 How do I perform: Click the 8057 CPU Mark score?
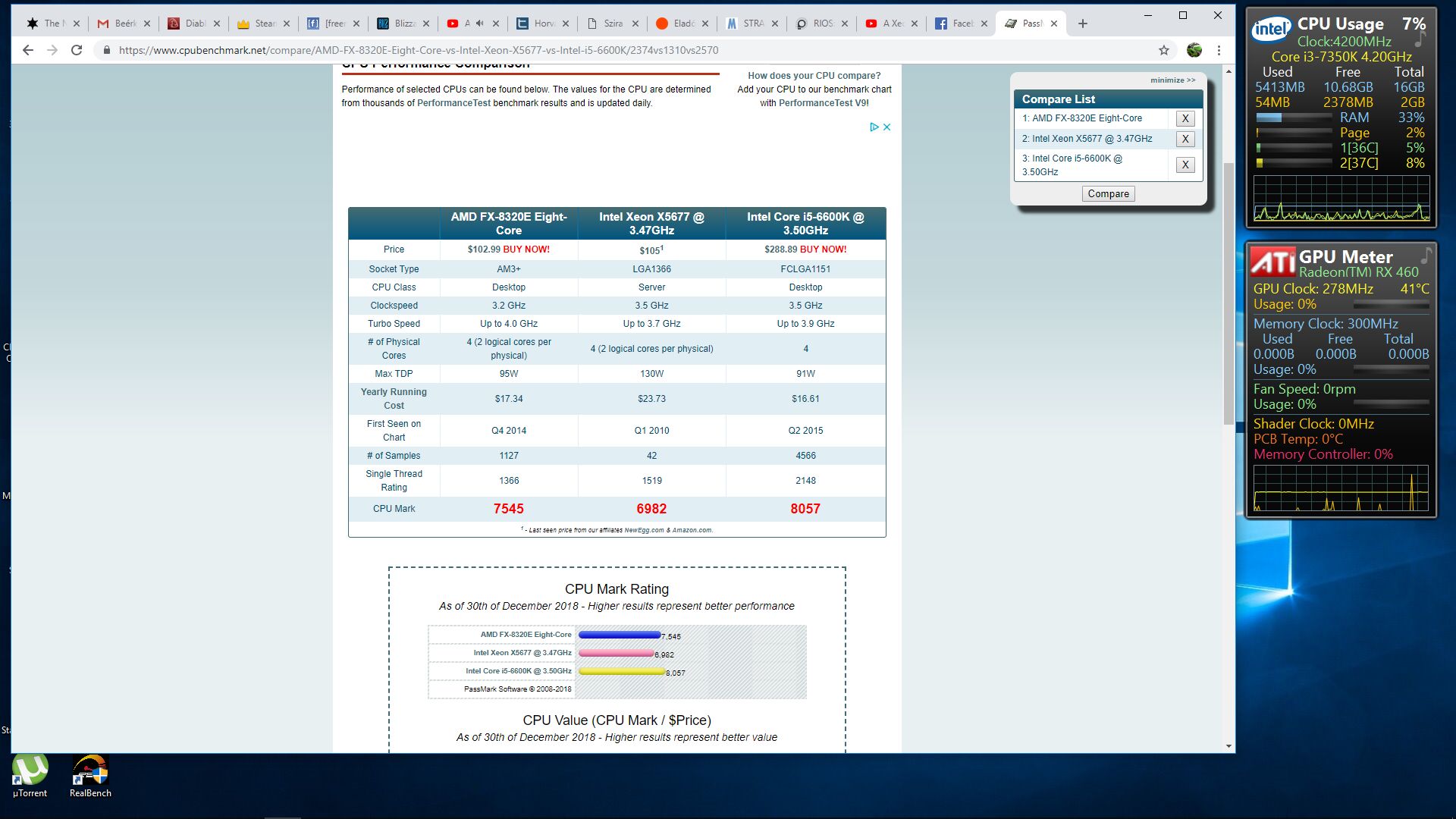[805, 509]
